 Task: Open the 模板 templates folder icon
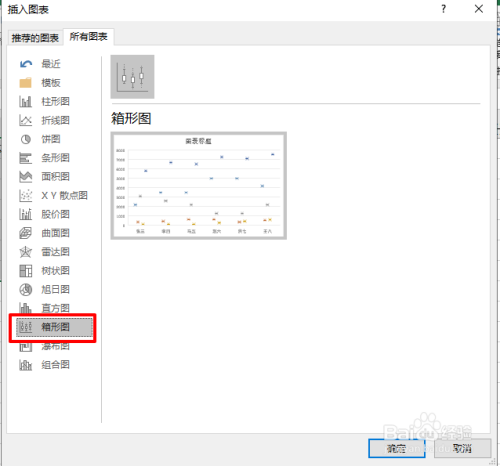pos(26,83)
